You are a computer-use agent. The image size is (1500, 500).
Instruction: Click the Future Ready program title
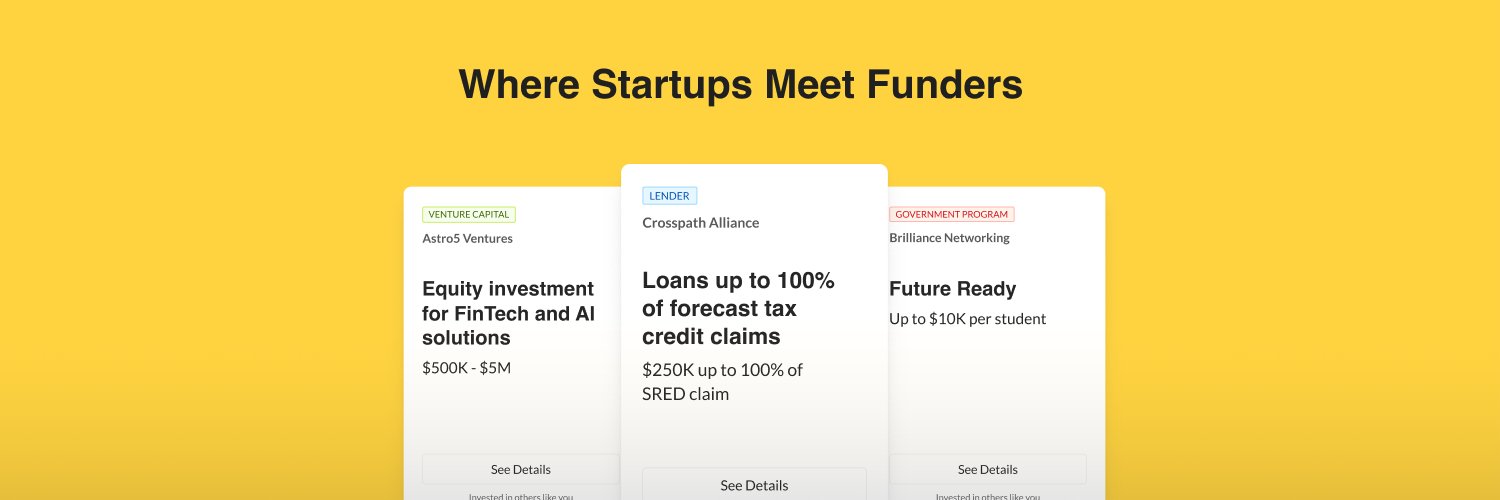pyautogui.click(x=952, y=289)
